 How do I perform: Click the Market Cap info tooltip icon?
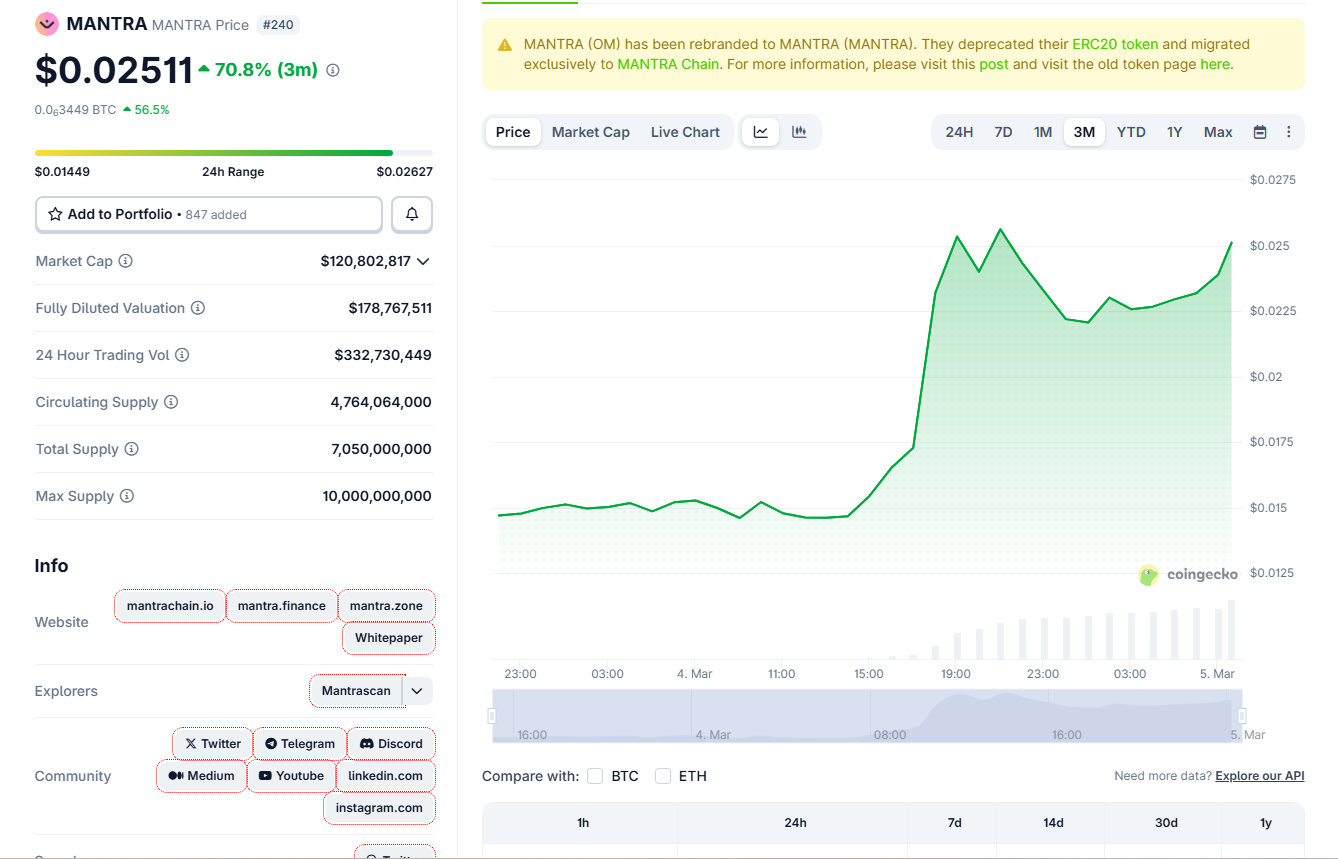click(124, 261)
